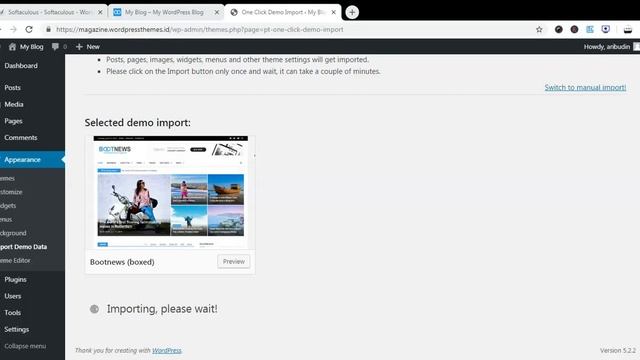This screenshot has width=640, height=360.
Task: Open Tools in sidebar
Action: point(13,313)
